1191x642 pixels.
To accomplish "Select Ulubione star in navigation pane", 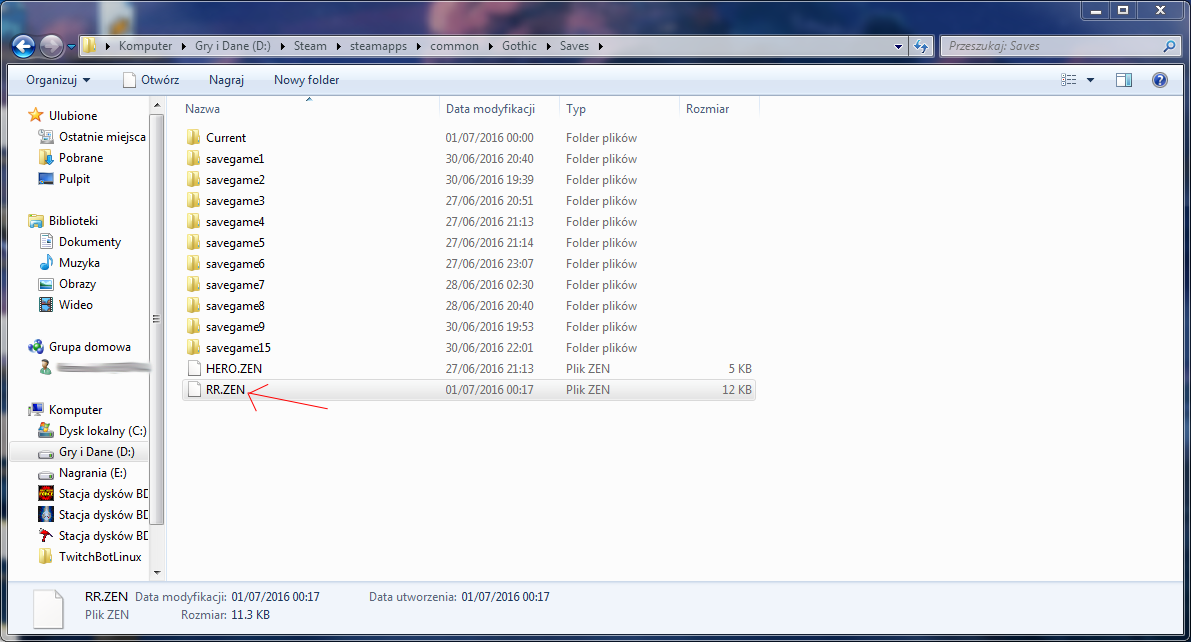I will [36, 115].
